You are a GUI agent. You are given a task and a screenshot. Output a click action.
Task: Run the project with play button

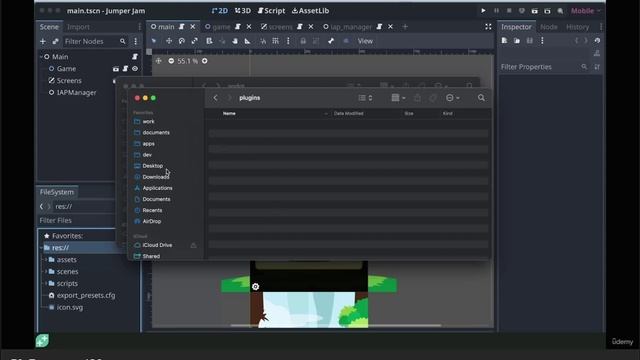[x=483, y=11]
